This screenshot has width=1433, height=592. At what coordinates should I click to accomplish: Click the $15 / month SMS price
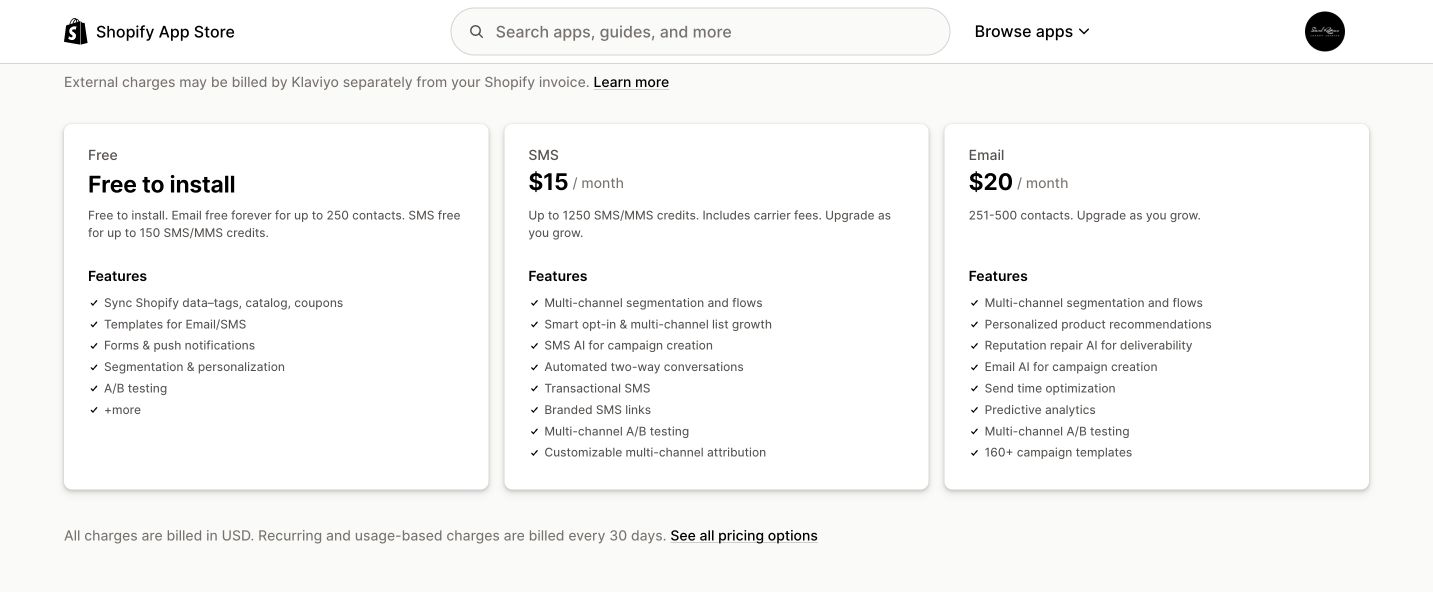coord(576,182)
